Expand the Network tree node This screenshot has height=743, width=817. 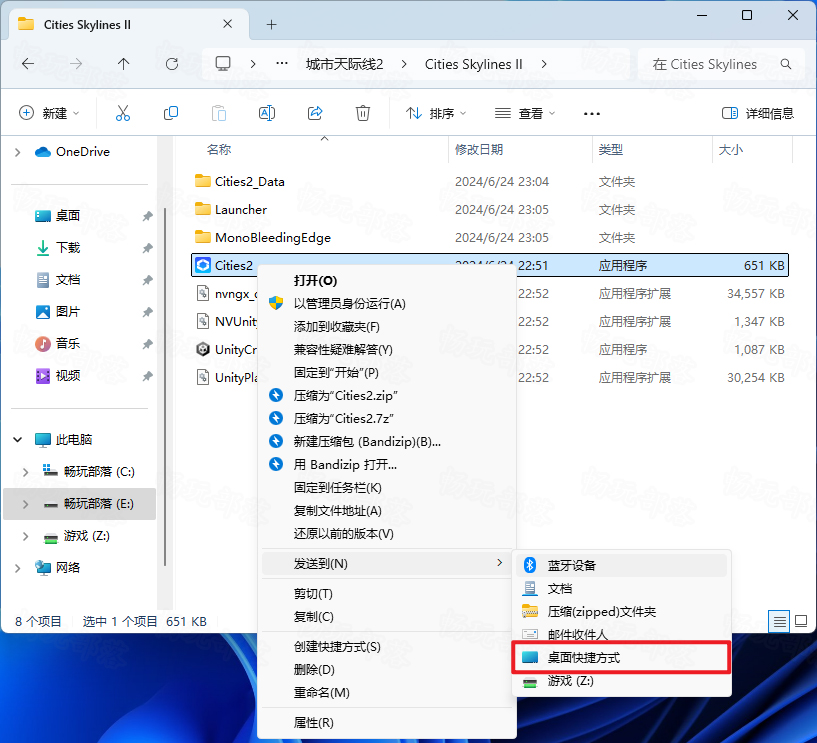pos(18,568)
